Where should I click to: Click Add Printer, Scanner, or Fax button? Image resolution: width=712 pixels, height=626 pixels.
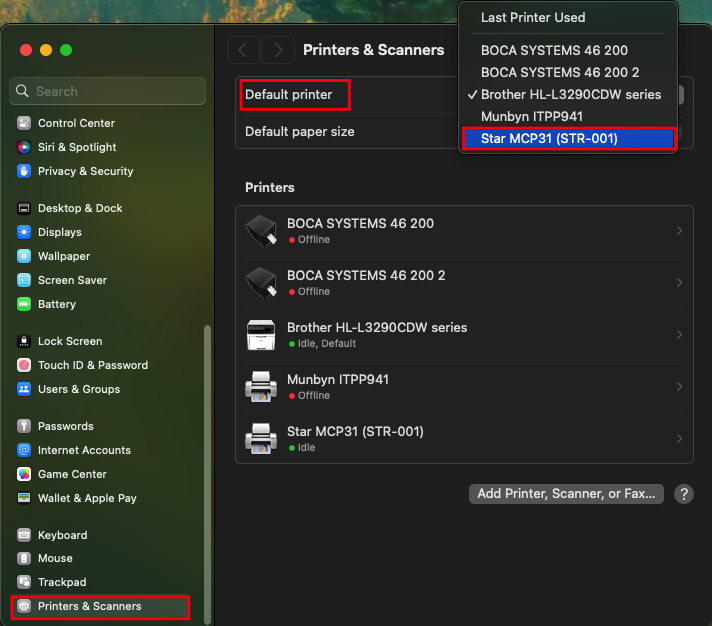[566, 494]
